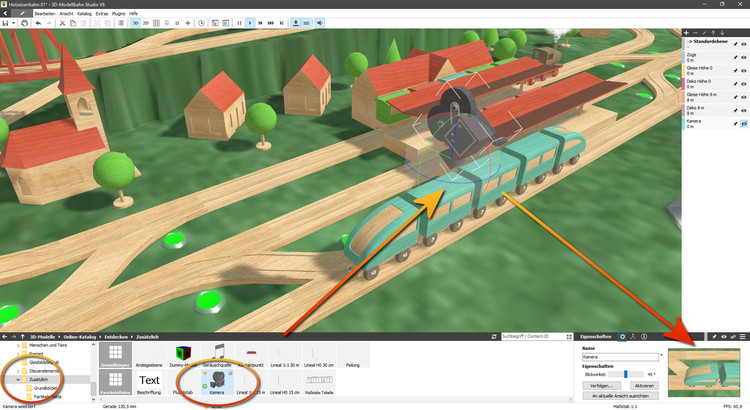The width and height of the screenshot is (750, 410).
Task: Adjust the Blickwinkel slider
Action: [x=626, y=374]
